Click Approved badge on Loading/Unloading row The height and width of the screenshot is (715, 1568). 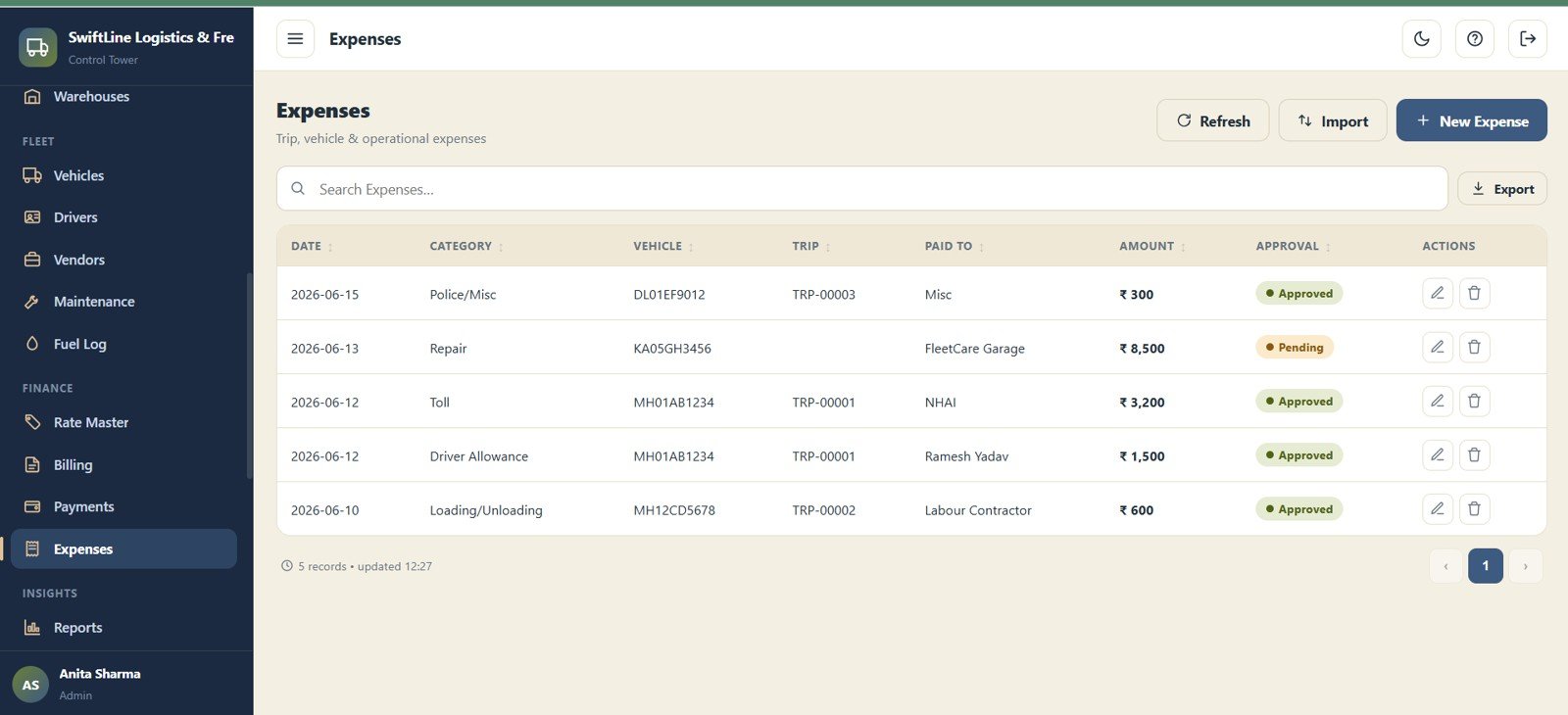click(x=1298, y=508)
